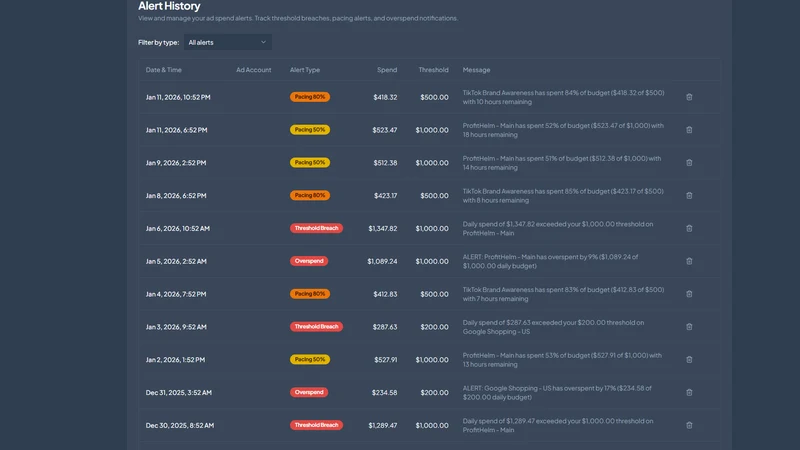Select the date Jan 6, 2026, 10:52 AM

click(x=177, y=229)
